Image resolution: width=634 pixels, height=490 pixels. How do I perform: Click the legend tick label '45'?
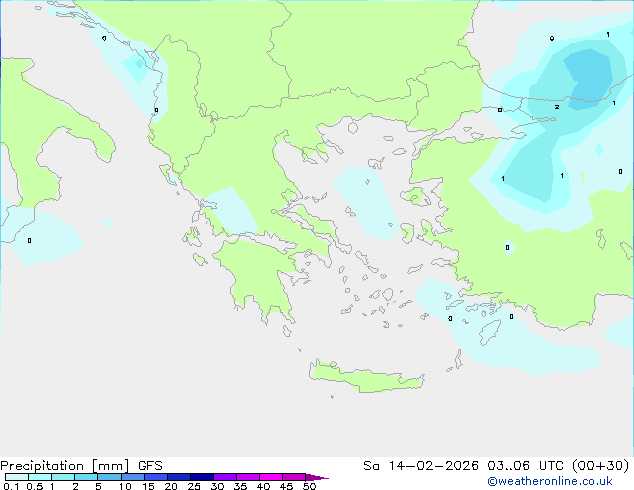click(x=286, y=486)
